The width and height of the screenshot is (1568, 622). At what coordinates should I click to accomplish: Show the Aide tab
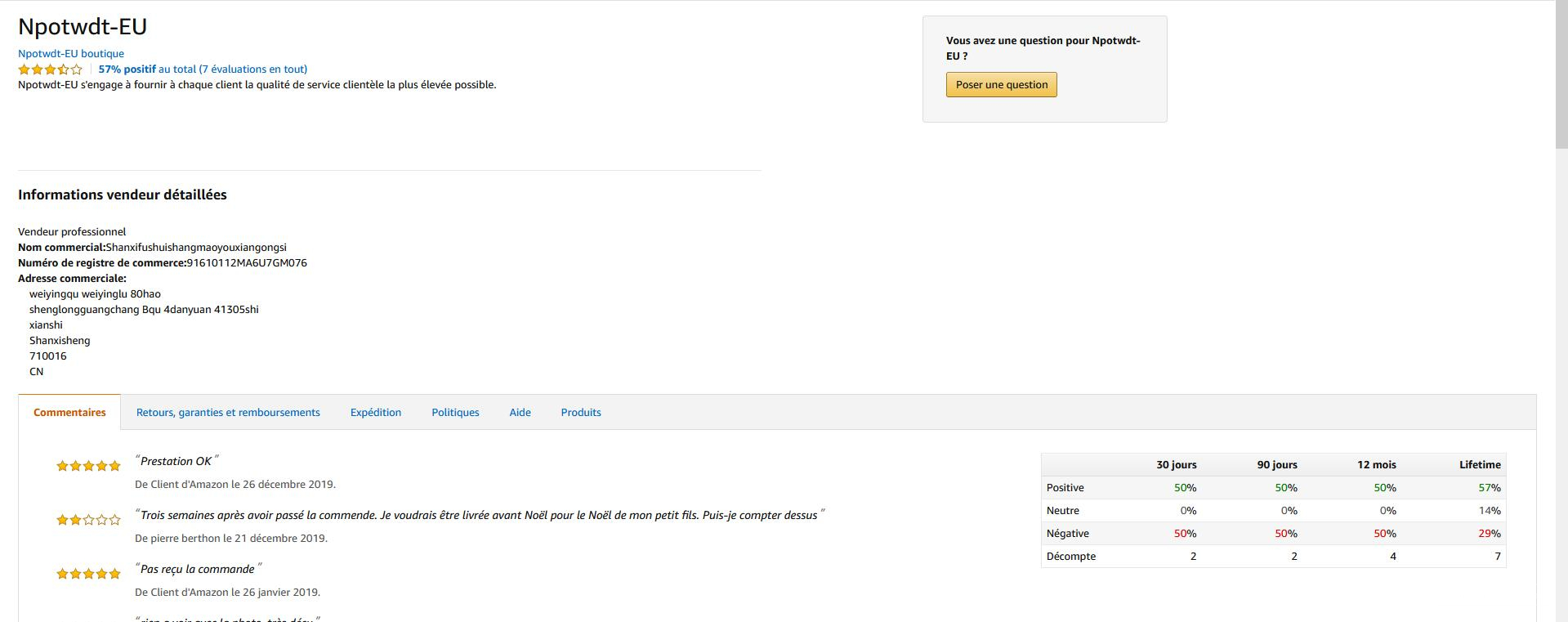pos(520,413)
